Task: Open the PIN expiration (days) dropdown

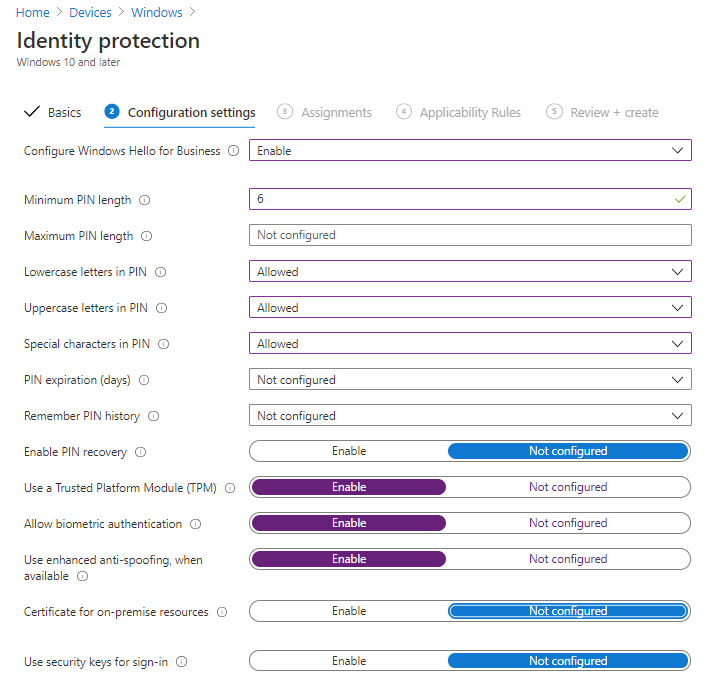Action: point(470,380)
